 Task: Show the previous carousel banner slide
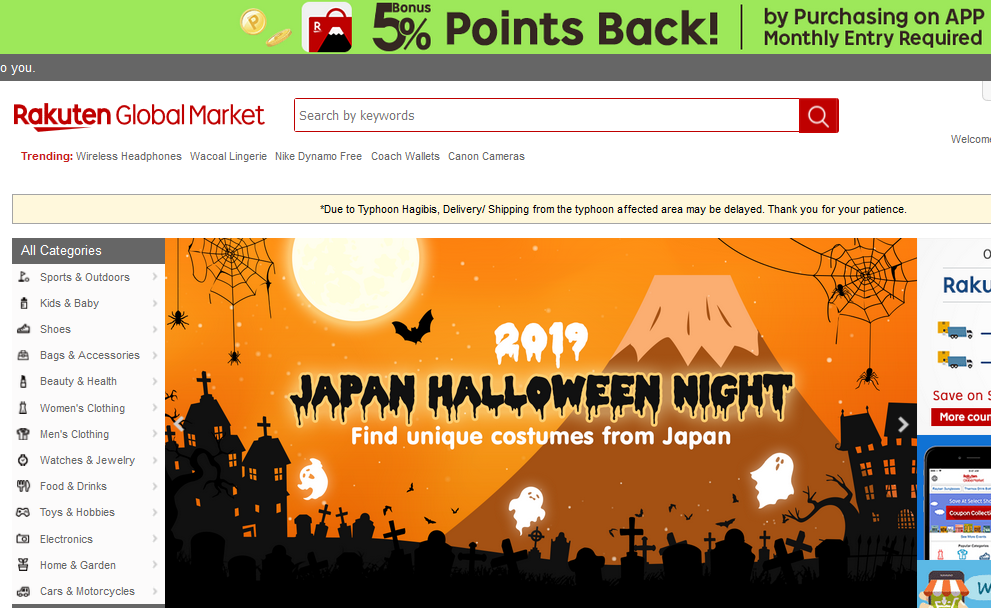(179, 424)
